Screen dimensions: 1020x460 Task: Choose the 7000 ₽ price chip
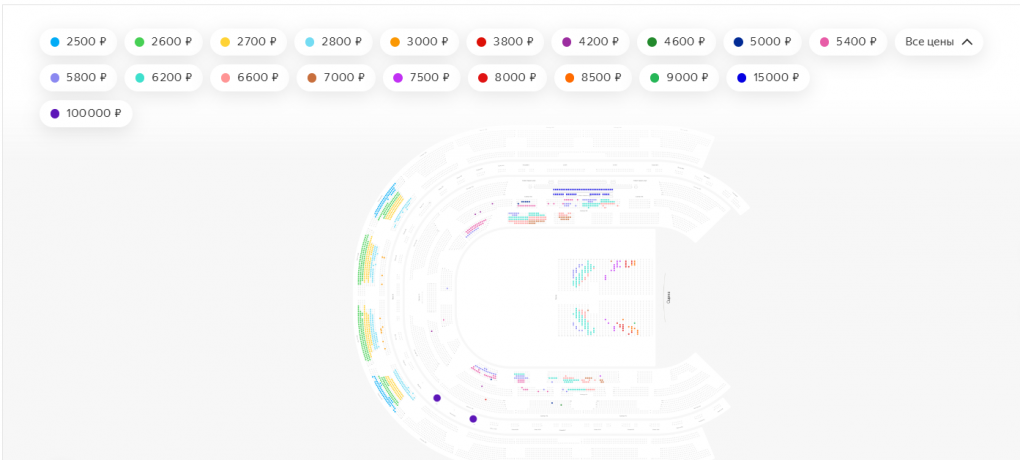coord(333,78)
